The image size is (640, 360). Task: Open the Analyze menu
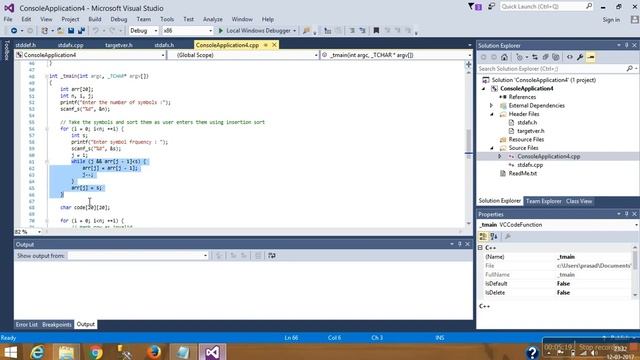tap(213, 19)
